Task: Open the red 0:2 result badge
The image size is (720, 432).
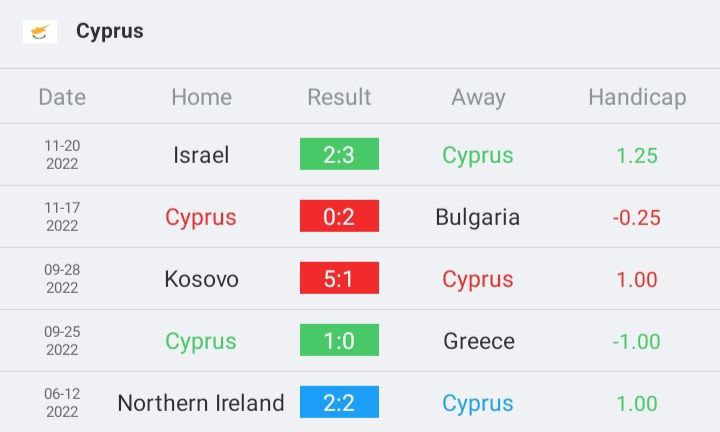Action: coord(339,216)
